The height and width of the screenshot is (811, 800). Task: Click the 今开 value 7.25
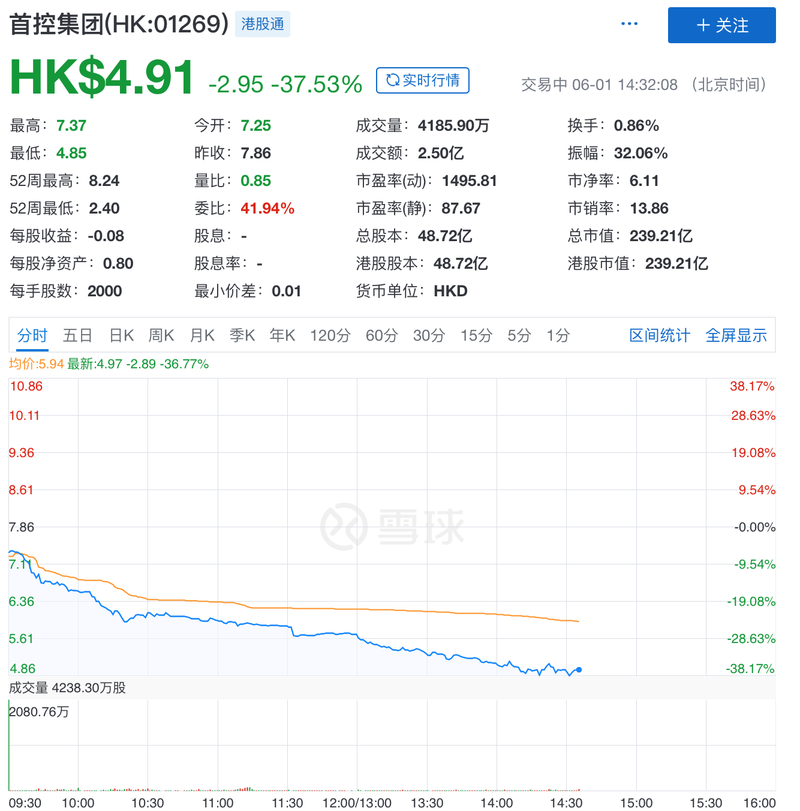pos(255,126)
